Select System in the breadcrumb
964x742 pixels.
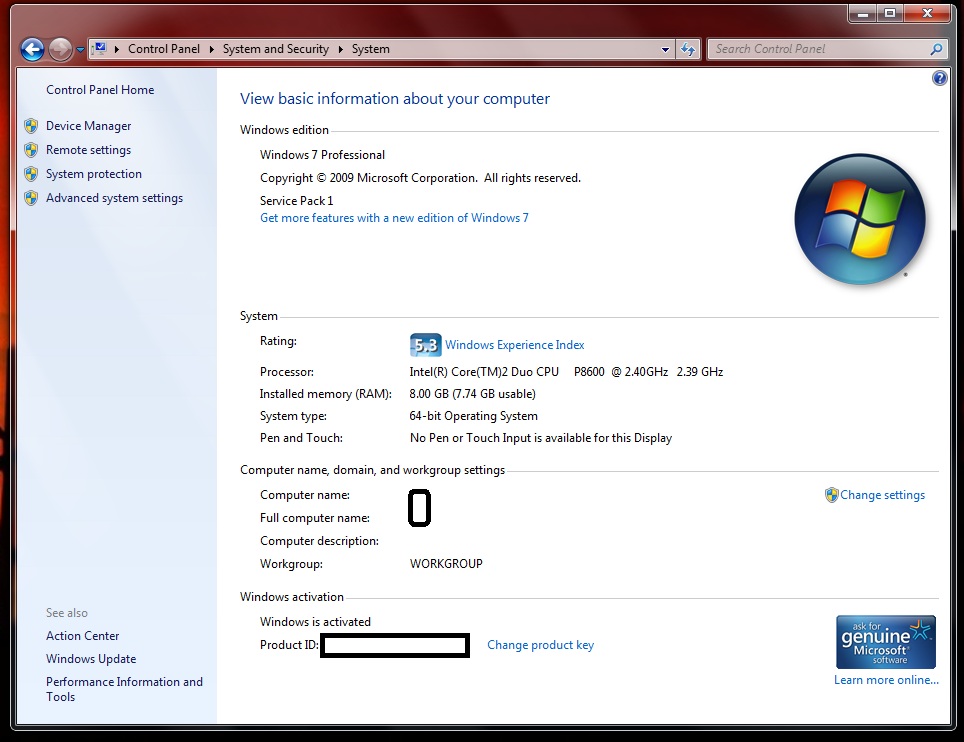[371, 49]
